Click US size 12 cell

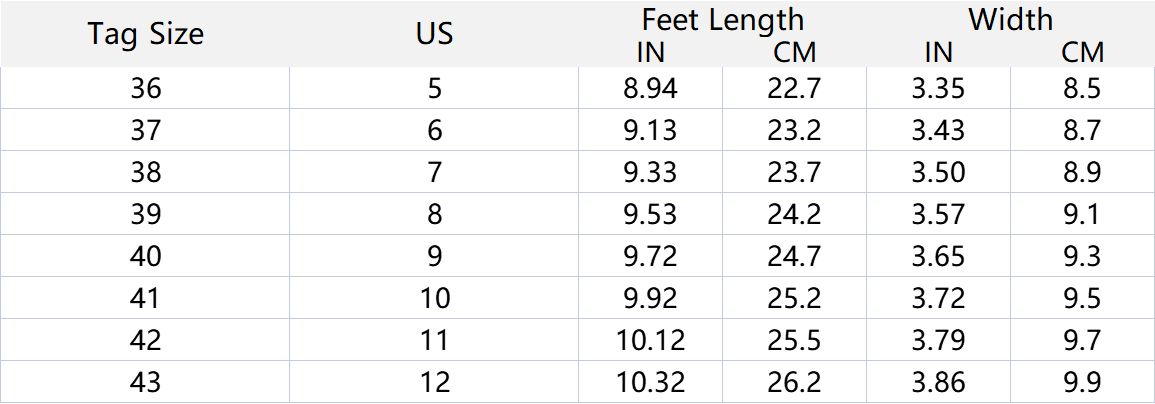(434, 381)
